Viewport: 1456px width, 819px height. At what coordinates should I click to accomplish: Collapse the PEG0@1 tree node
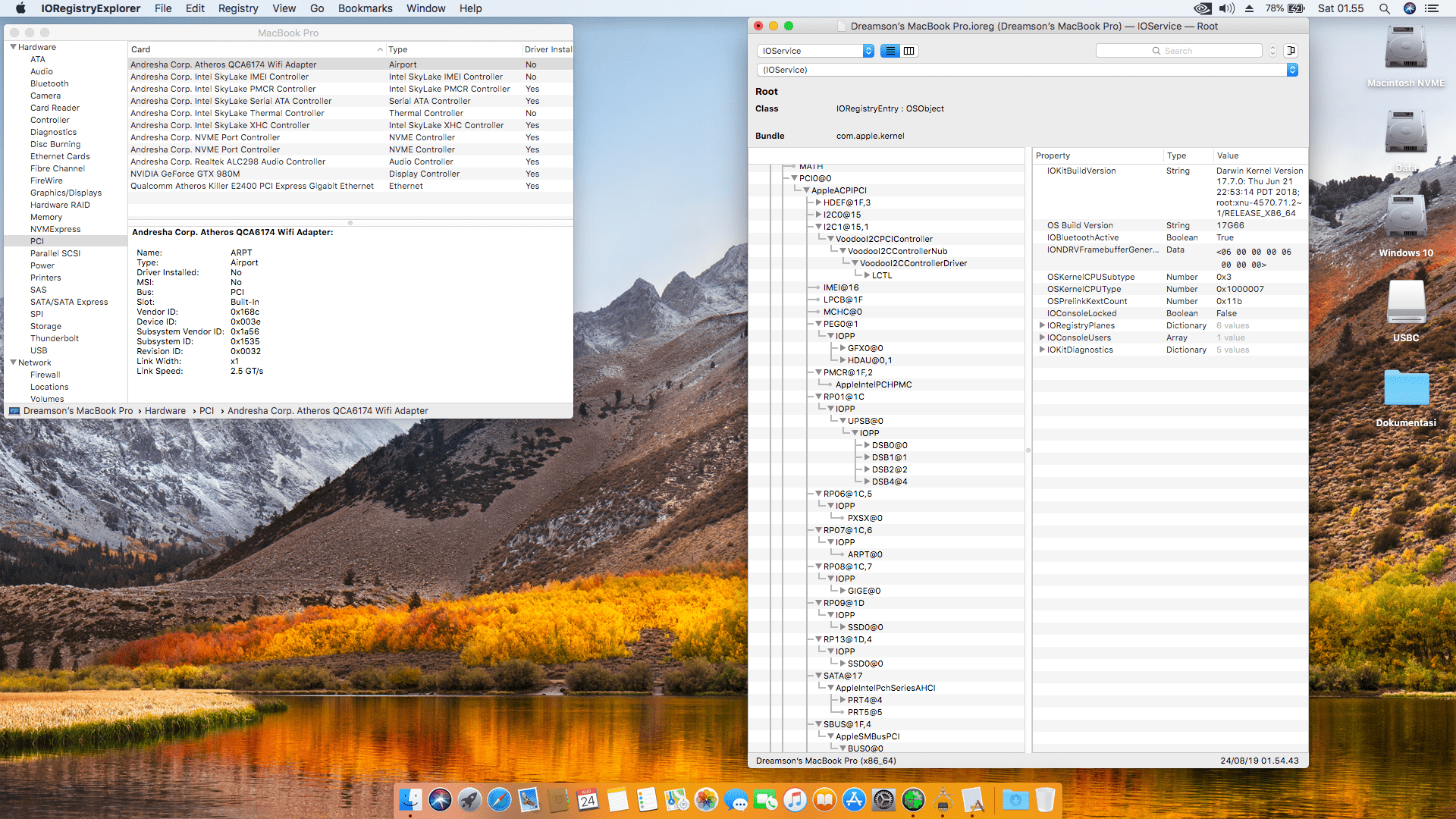tap(818, 324)
